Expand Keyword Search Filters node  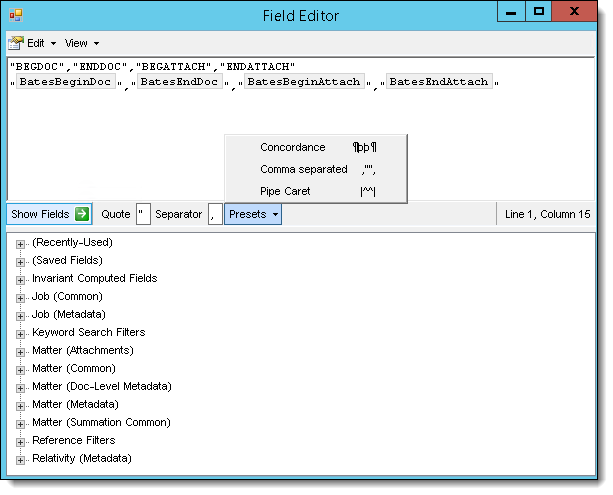(20, 334)
